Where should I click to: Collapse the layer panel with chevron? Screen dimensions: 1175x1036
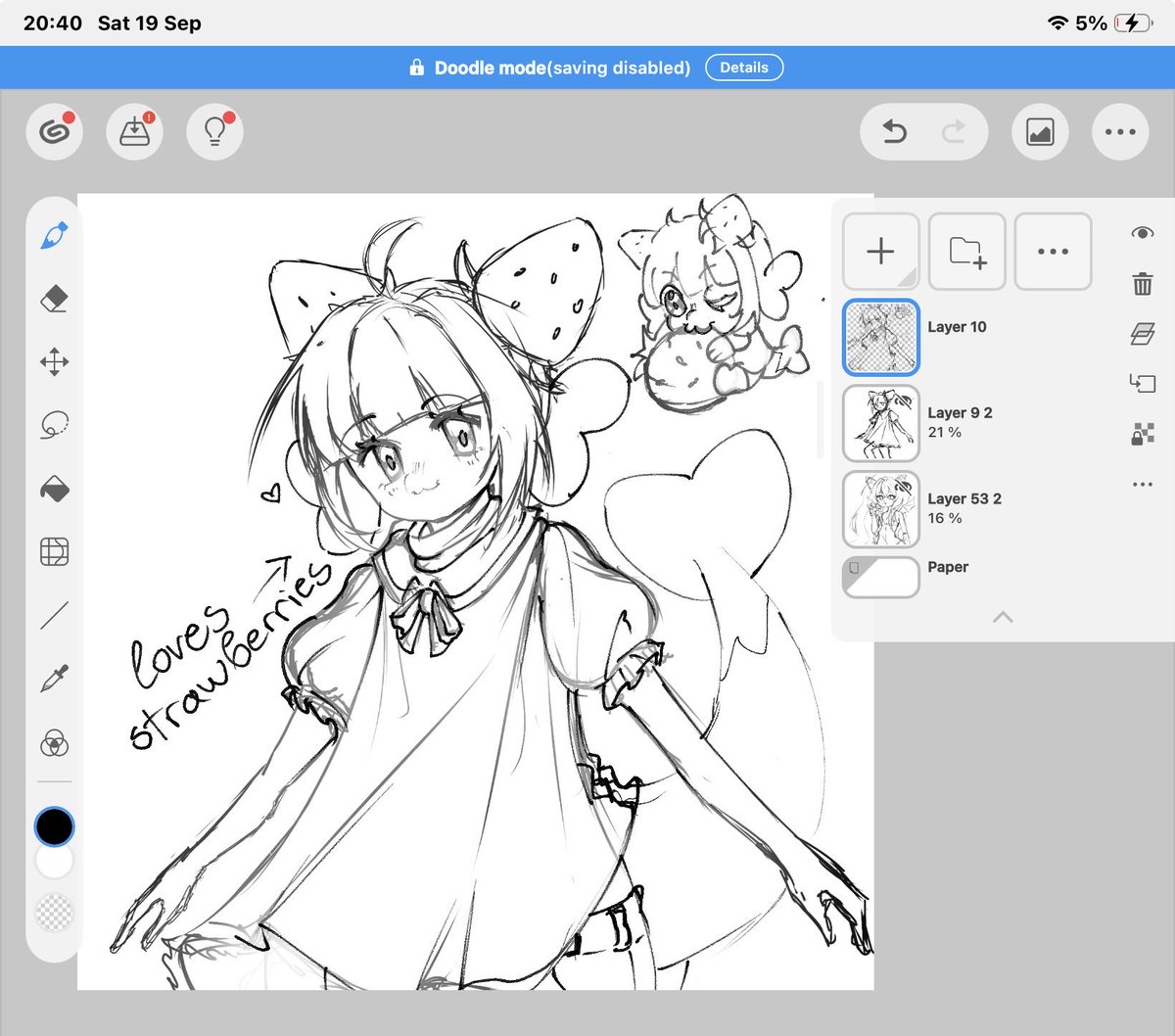pyautogui.click(x=1003, y=617)
